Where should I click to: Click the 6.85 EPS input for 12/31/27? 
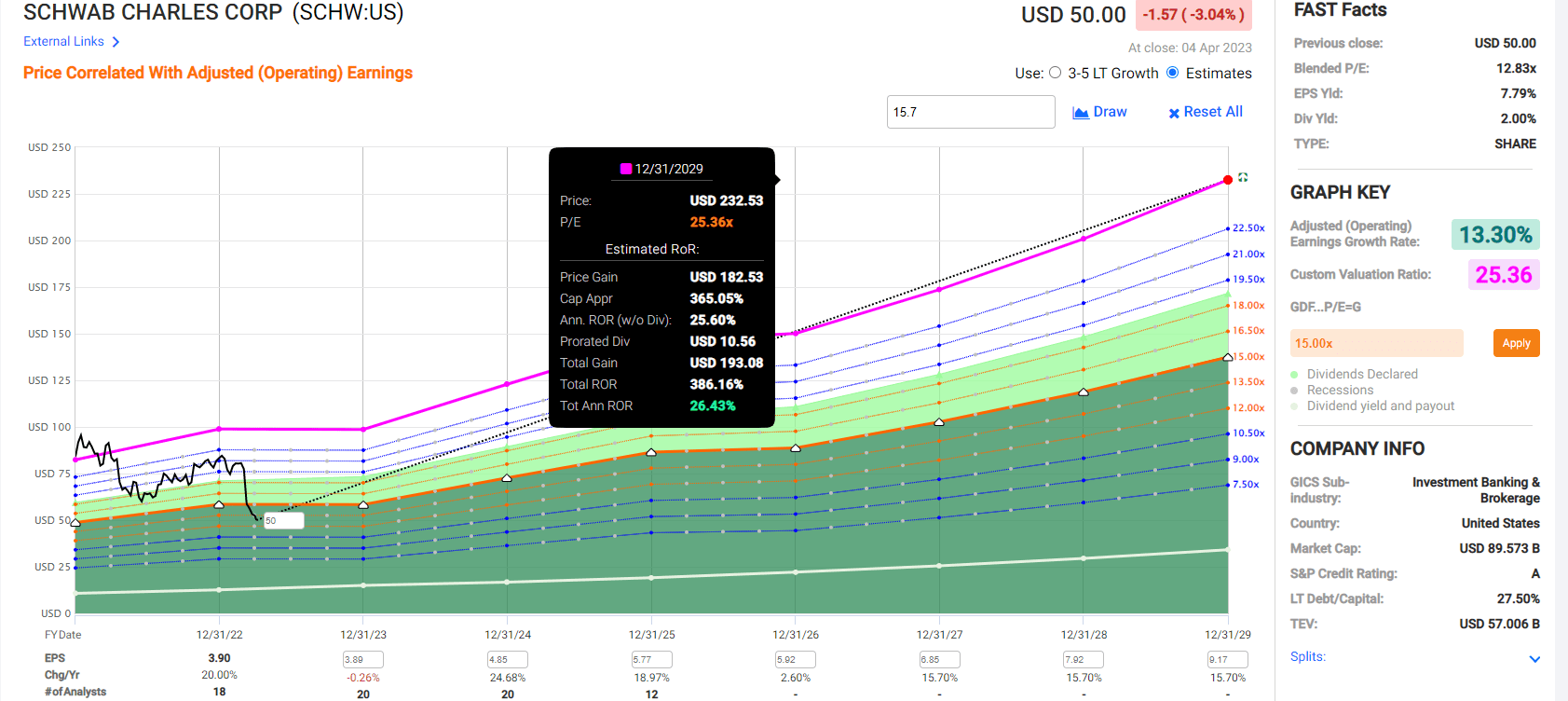pyautogui.click(x=939, y=659)
